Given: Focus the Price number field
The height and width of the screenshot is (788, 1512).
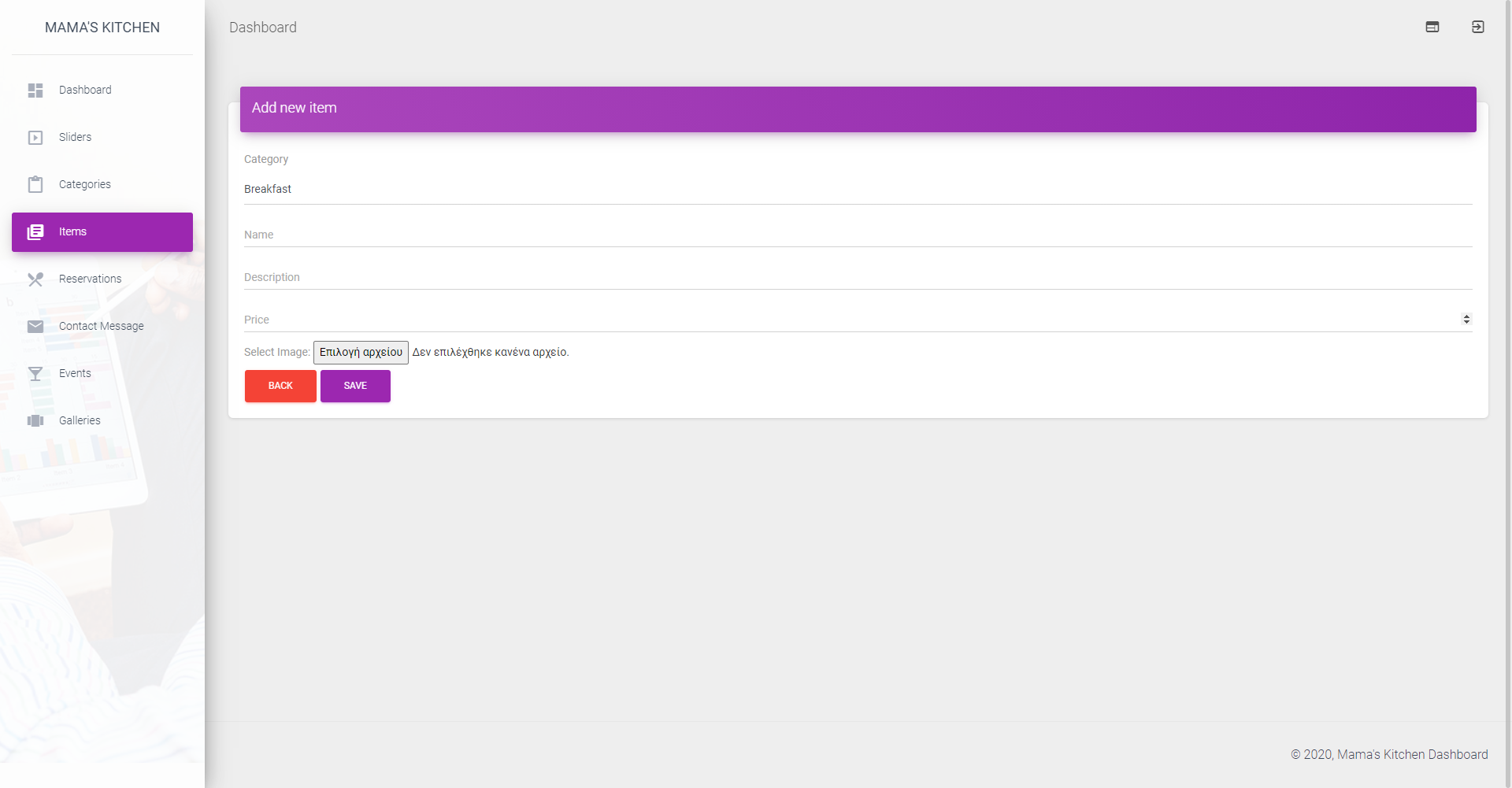Looking at the screenshot, I should click(x=858, y=320).
